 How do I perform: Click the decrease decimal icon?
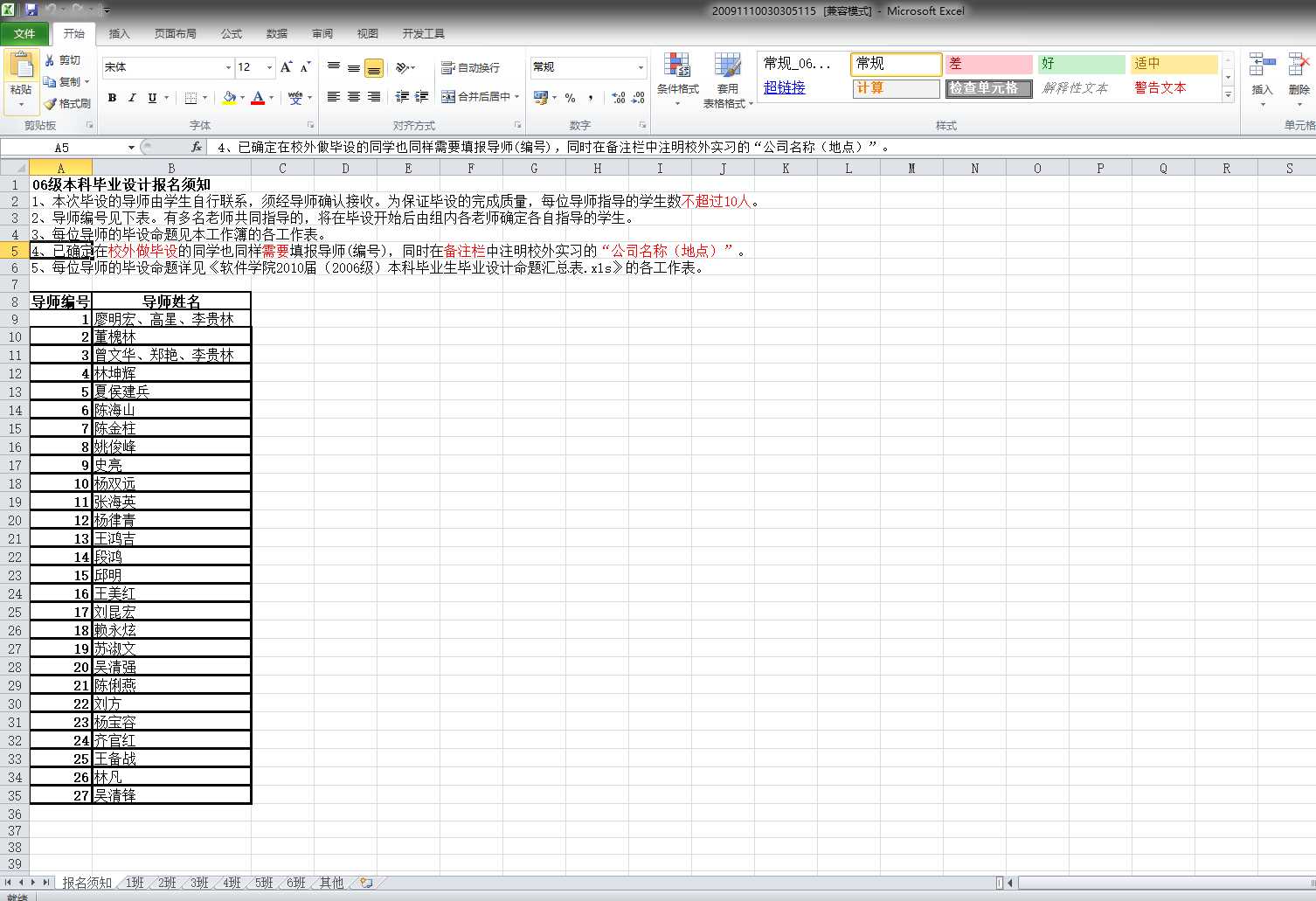click(639, 97)
